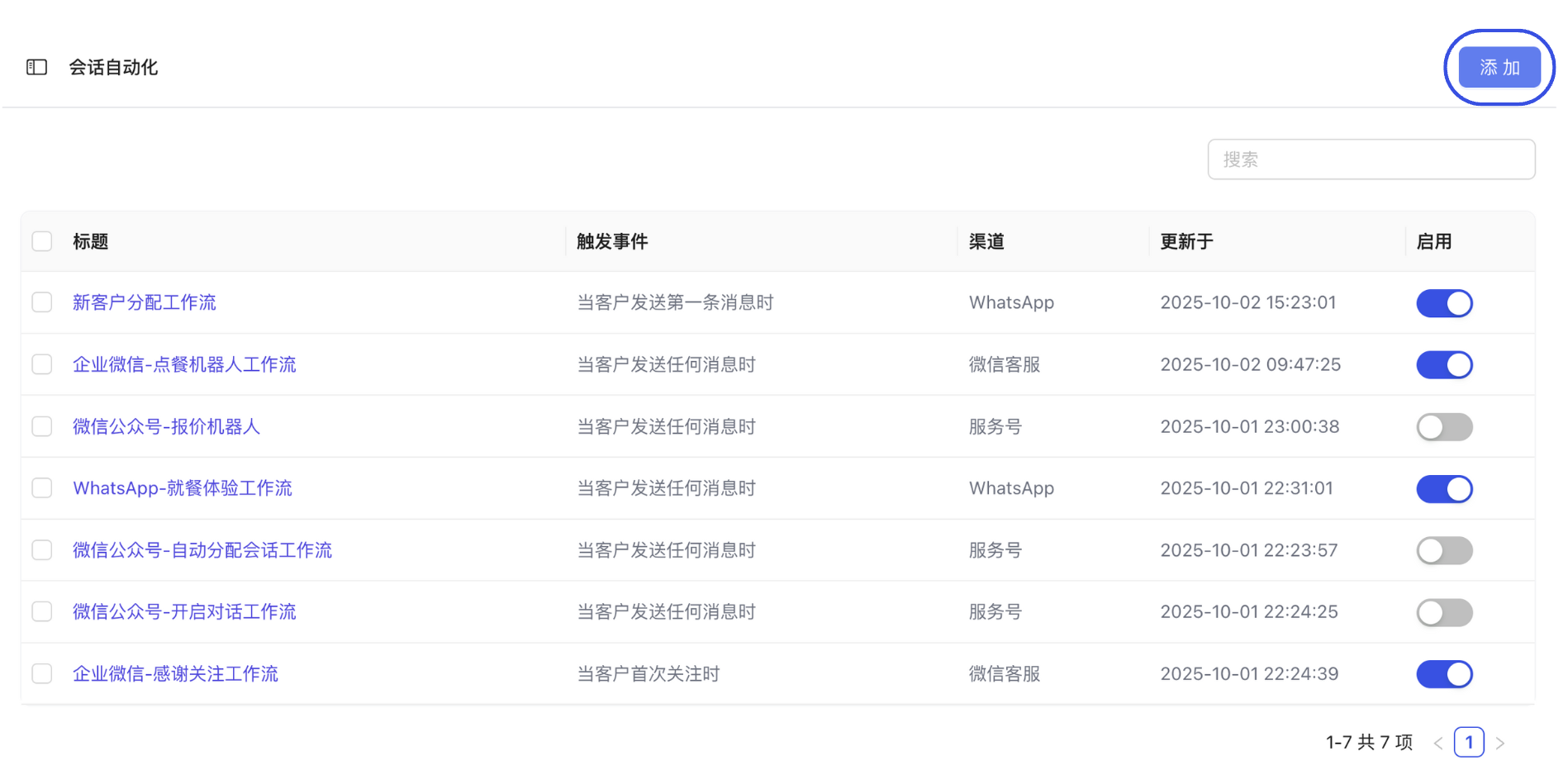Disable the 新客户分配工作流 toggle

tap(1444, 302)
